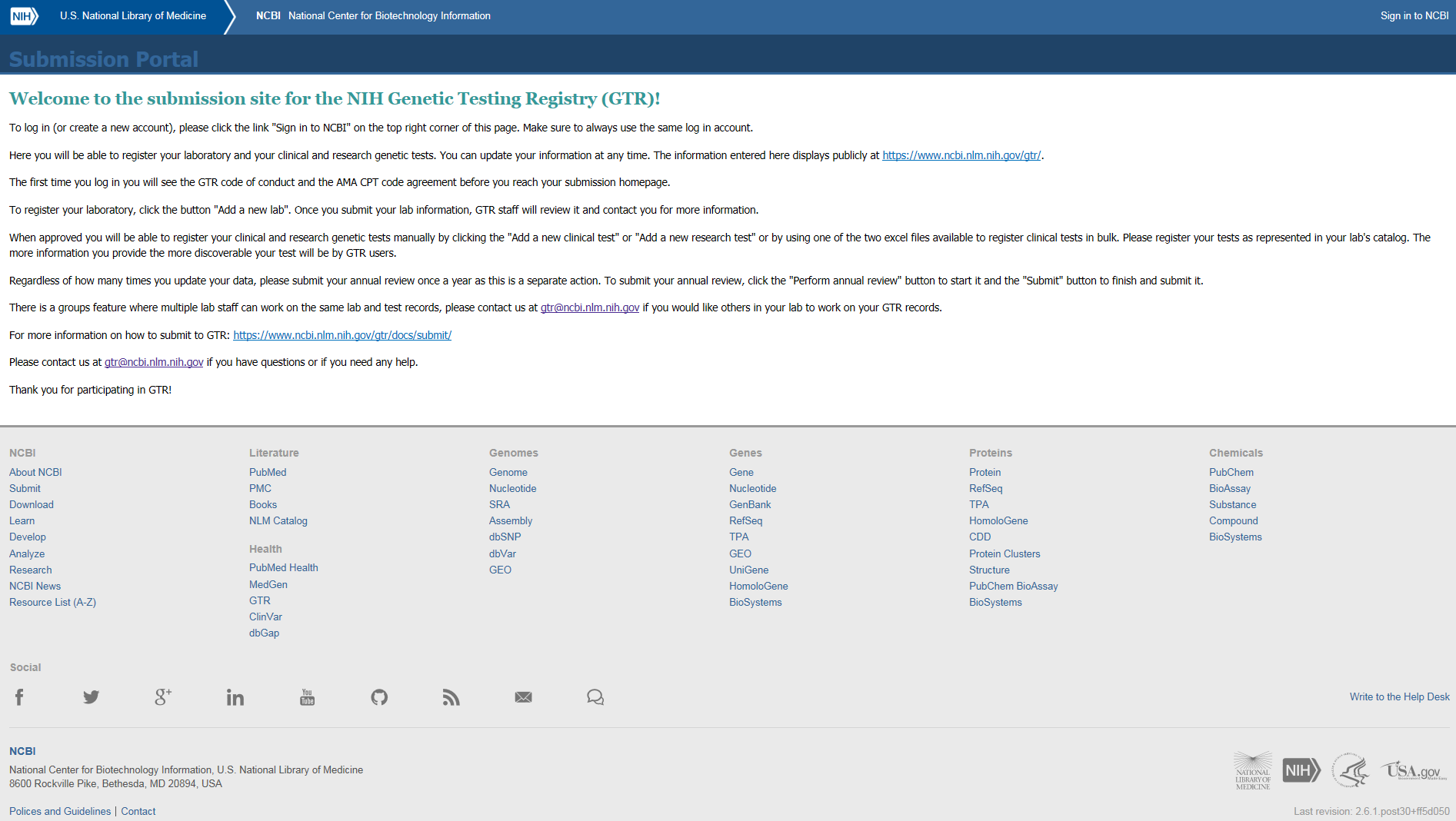Image resolution: width=1456 pixels, height=821 pixels.
Task: Click Sign in to NCBI
Action: (x=1414, y=15)
